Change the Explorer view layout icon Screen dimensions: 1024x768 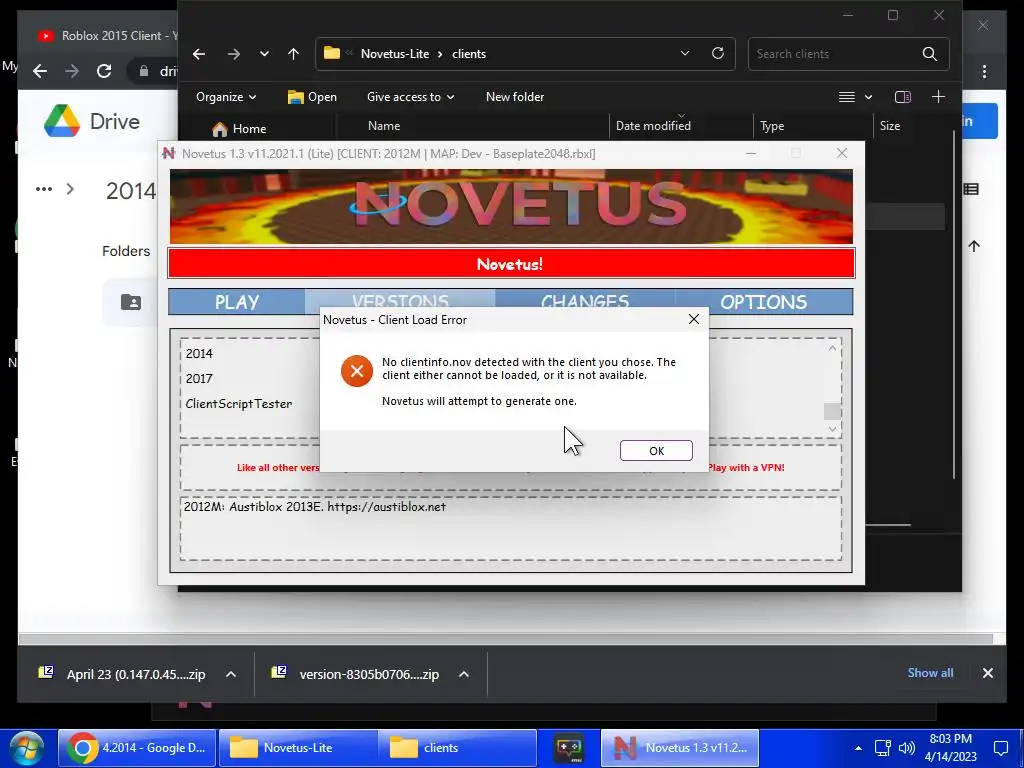pos(846,97)
